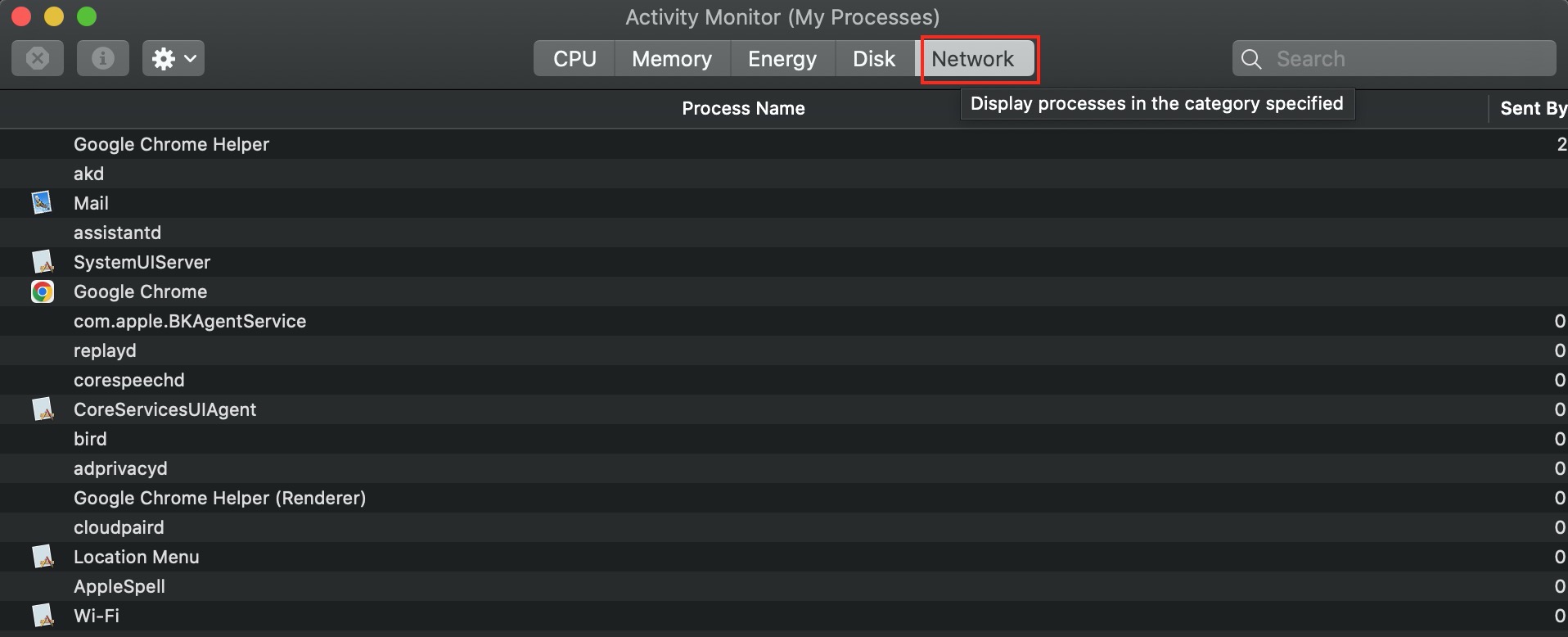1568x637 pixels.
Task: Click into the Search field
Action: [x=1394, y=58]
